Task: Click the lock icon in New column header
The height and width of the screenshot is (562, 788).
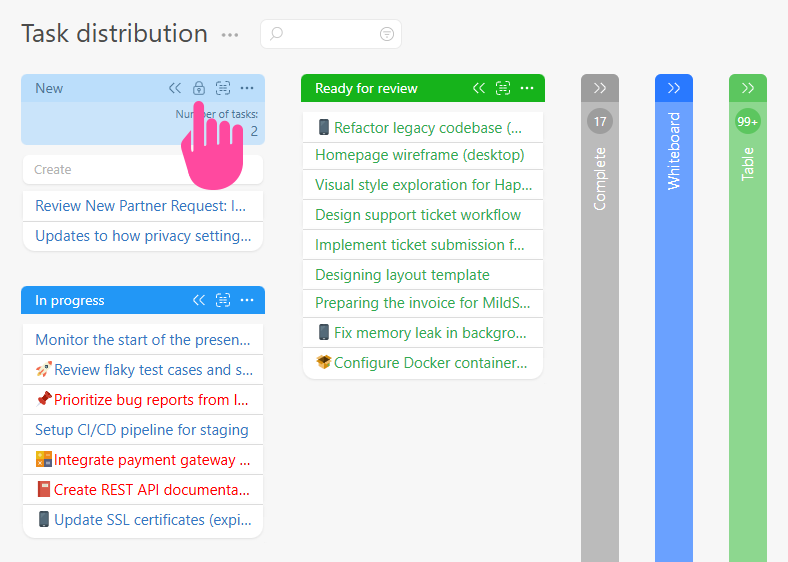Action: coord(199,88)
